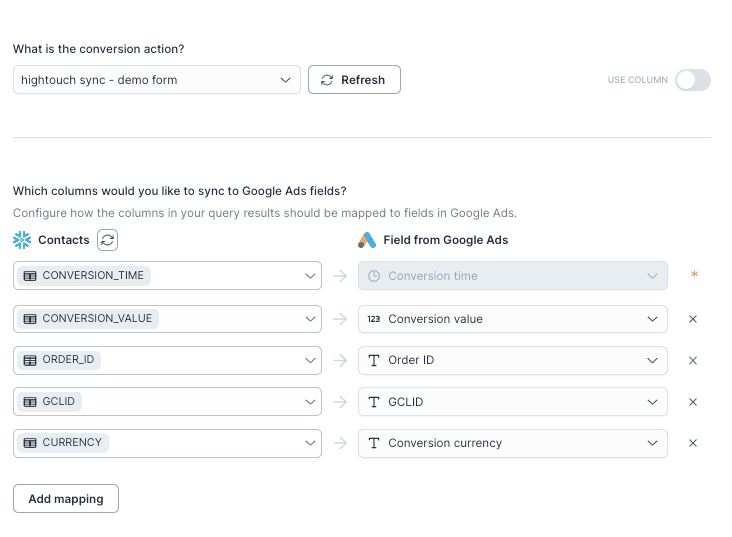Click the Refresh button
The image size is (732, 537).
click(354, 80)
